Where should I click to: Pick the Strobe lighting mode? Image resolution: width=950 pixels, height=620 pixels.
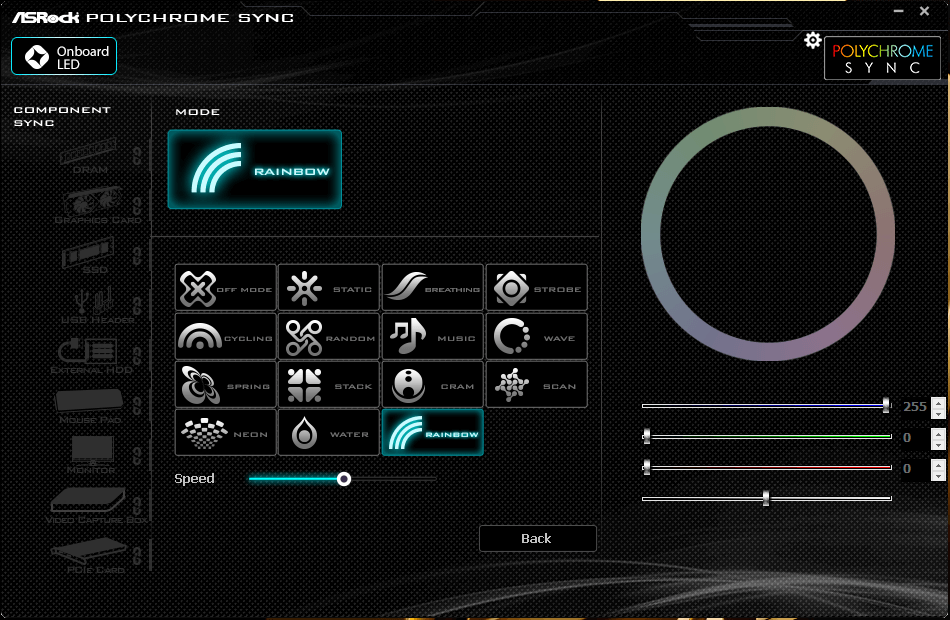coord(537,288)
